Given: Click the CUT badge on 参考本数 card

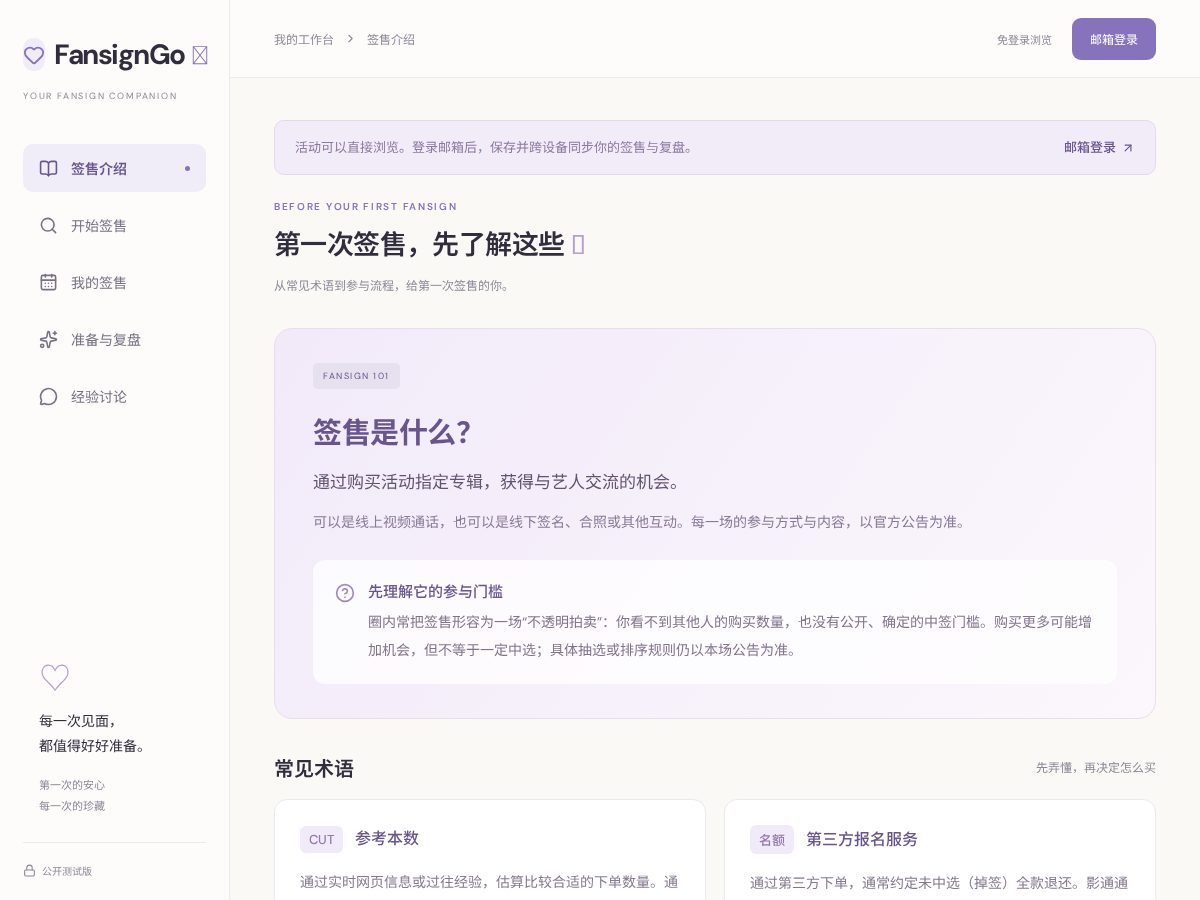Looking at the screenshot, I should point(322,840).
